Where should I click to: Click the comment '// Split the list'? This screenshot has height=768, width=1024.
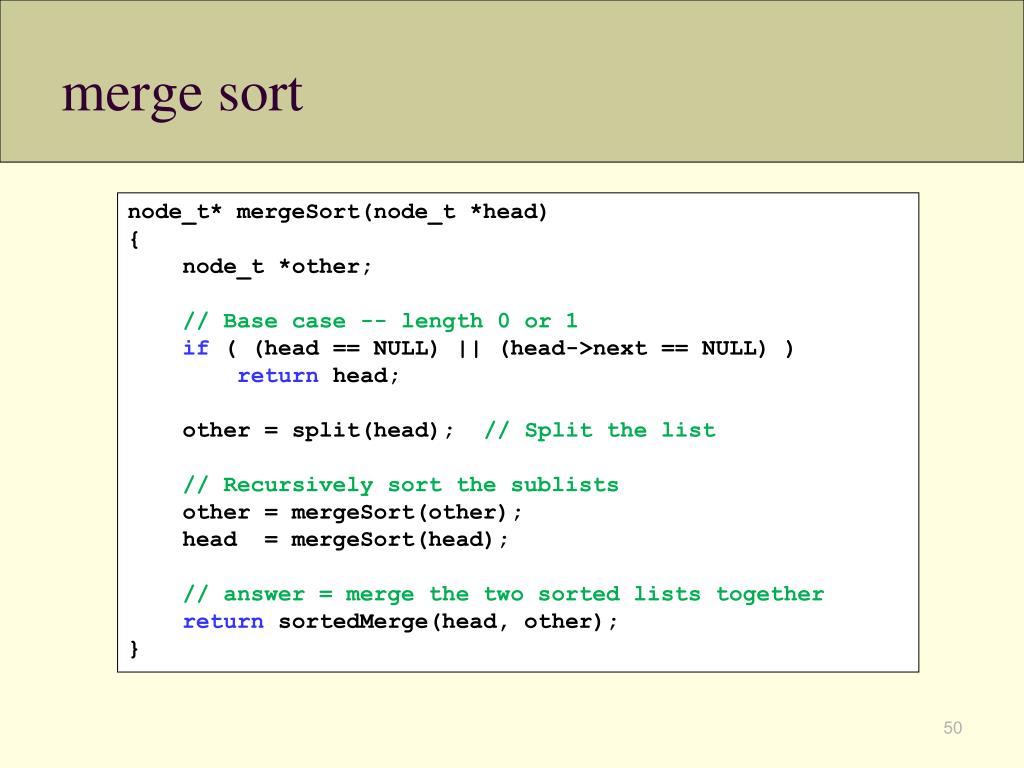click(x=600, y=430)
